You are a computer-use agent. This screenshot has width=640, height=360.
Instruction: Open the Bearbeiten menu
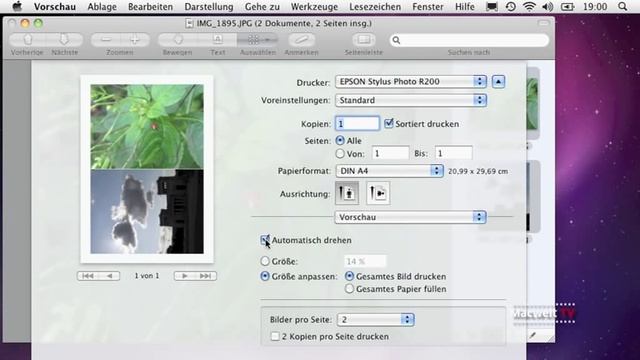pyautogui.click(x=150, y=7)
